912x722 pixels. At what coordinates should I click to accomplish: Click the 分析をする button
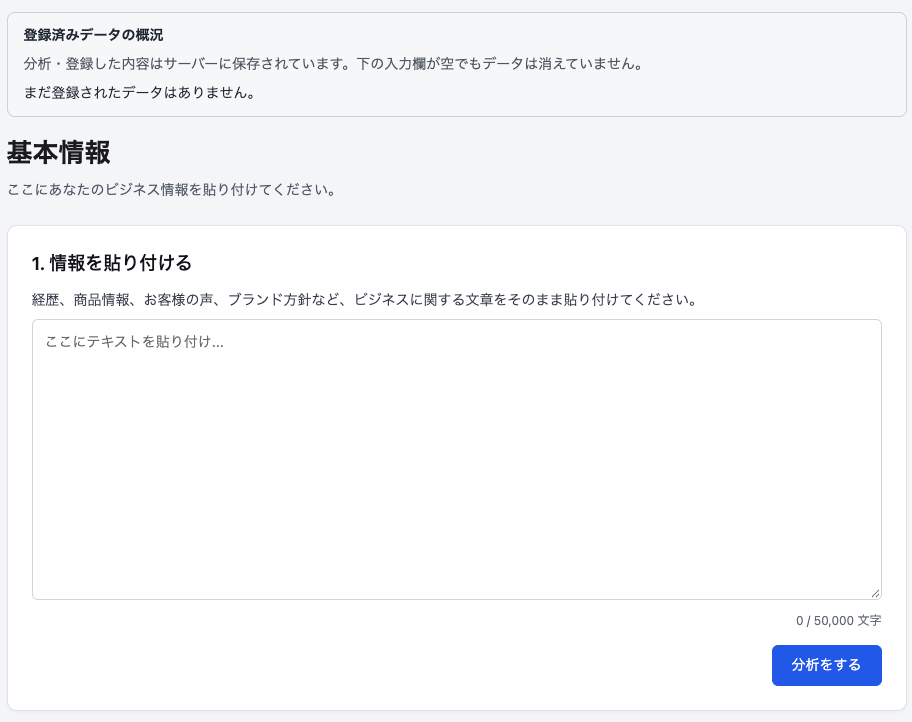pos(826,665)
